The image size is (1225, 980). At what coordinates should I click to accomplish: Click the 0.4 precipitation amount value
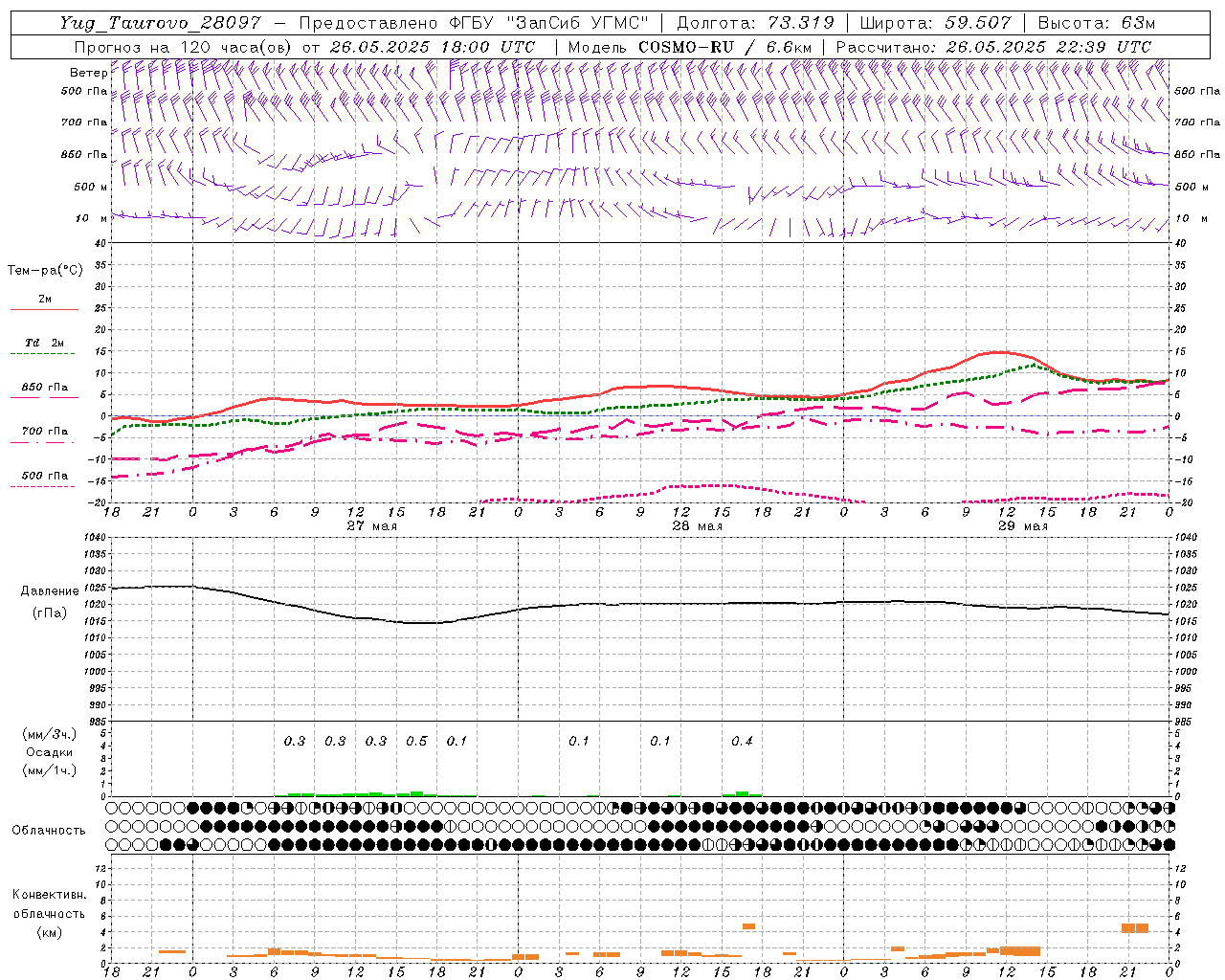[742, 742]
